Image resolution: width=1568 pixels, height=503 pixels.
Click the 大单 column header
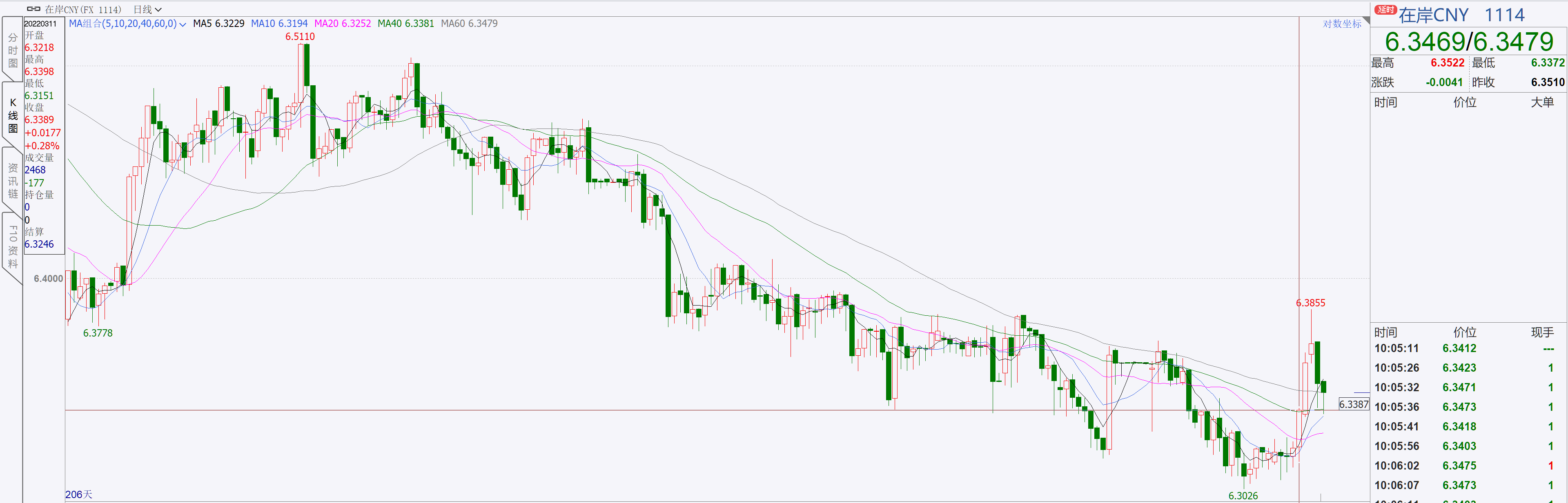tap(1542, 102)
